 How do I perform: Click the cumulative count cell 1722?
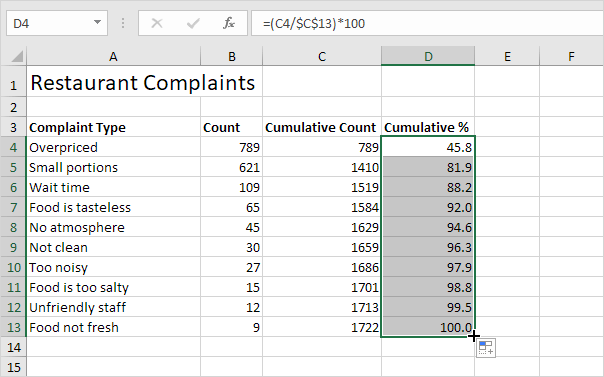[322, 327]
